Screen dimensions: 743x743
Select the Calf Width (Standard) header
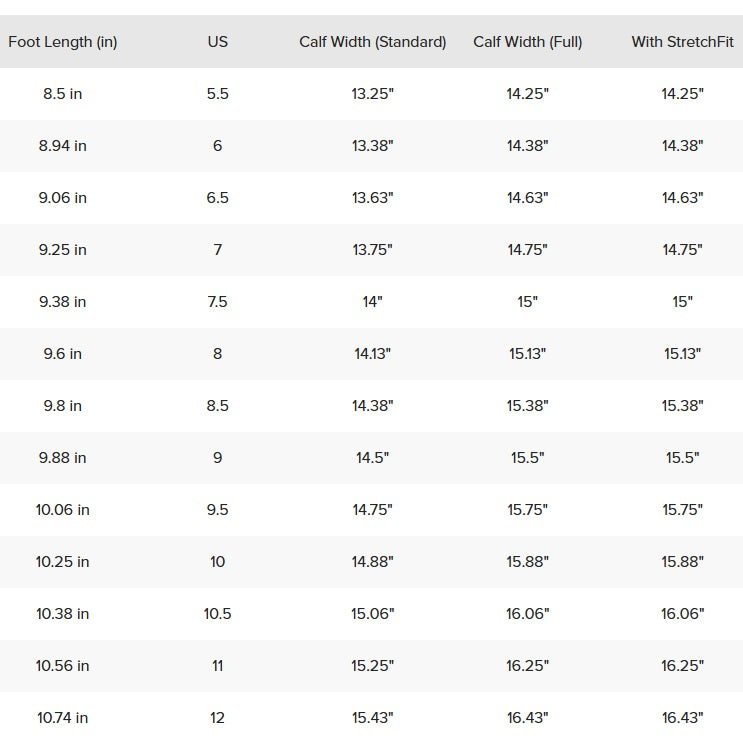click(x=372, y=42)
